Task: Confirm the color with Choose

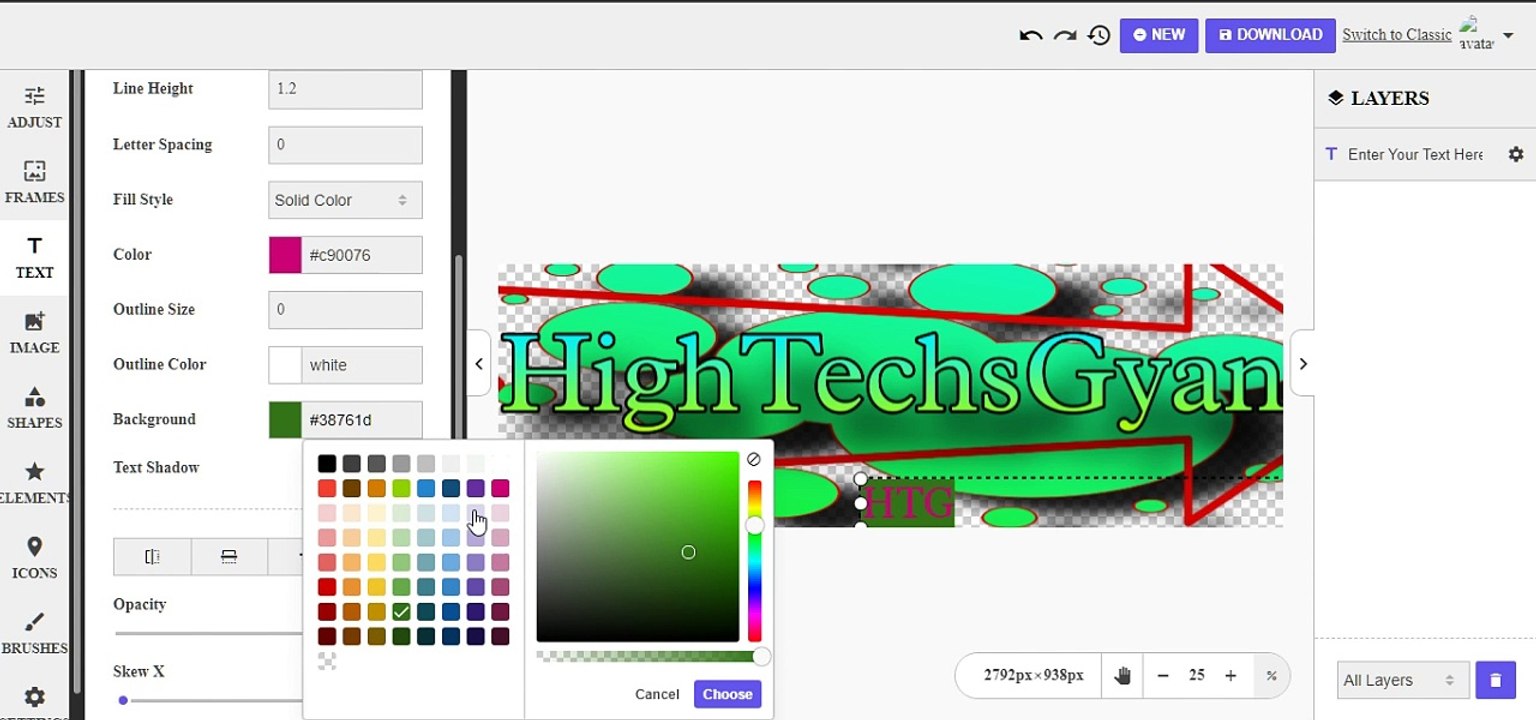Action: click(727, 694)
